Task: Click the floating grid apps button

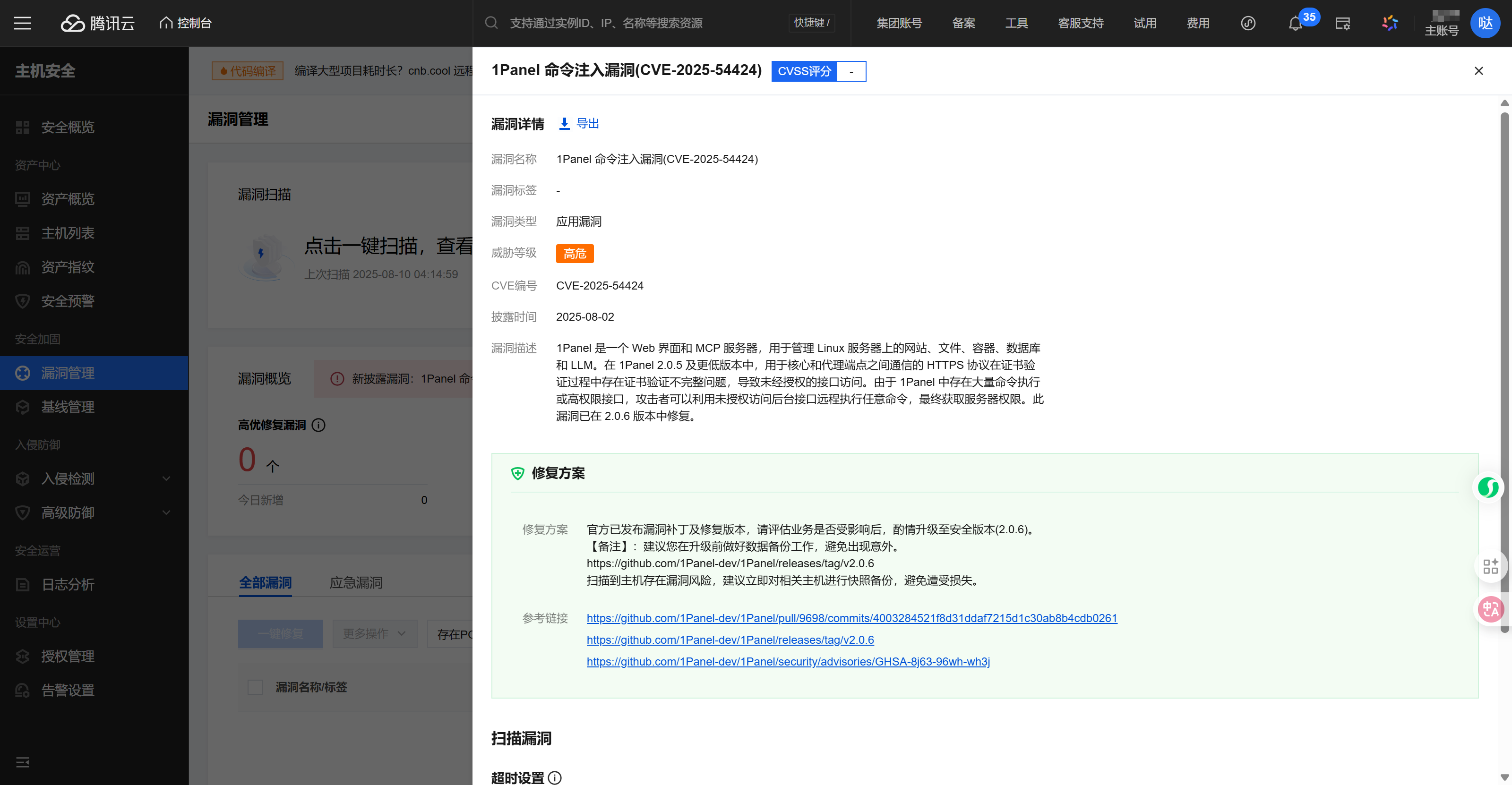Action: pos(1490,566)
